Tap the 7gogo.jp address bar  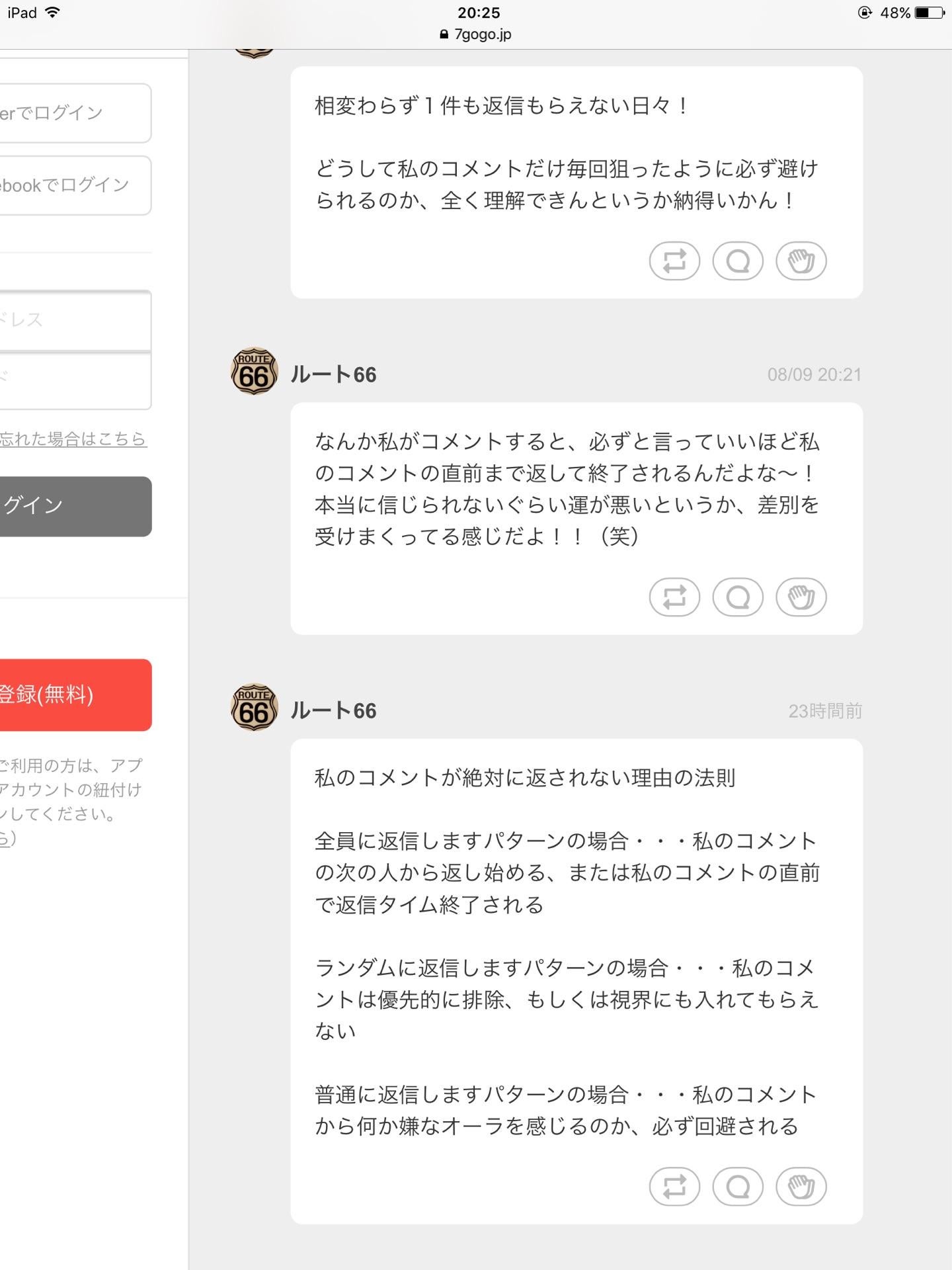pyautogui.click(x=476, y=34)
